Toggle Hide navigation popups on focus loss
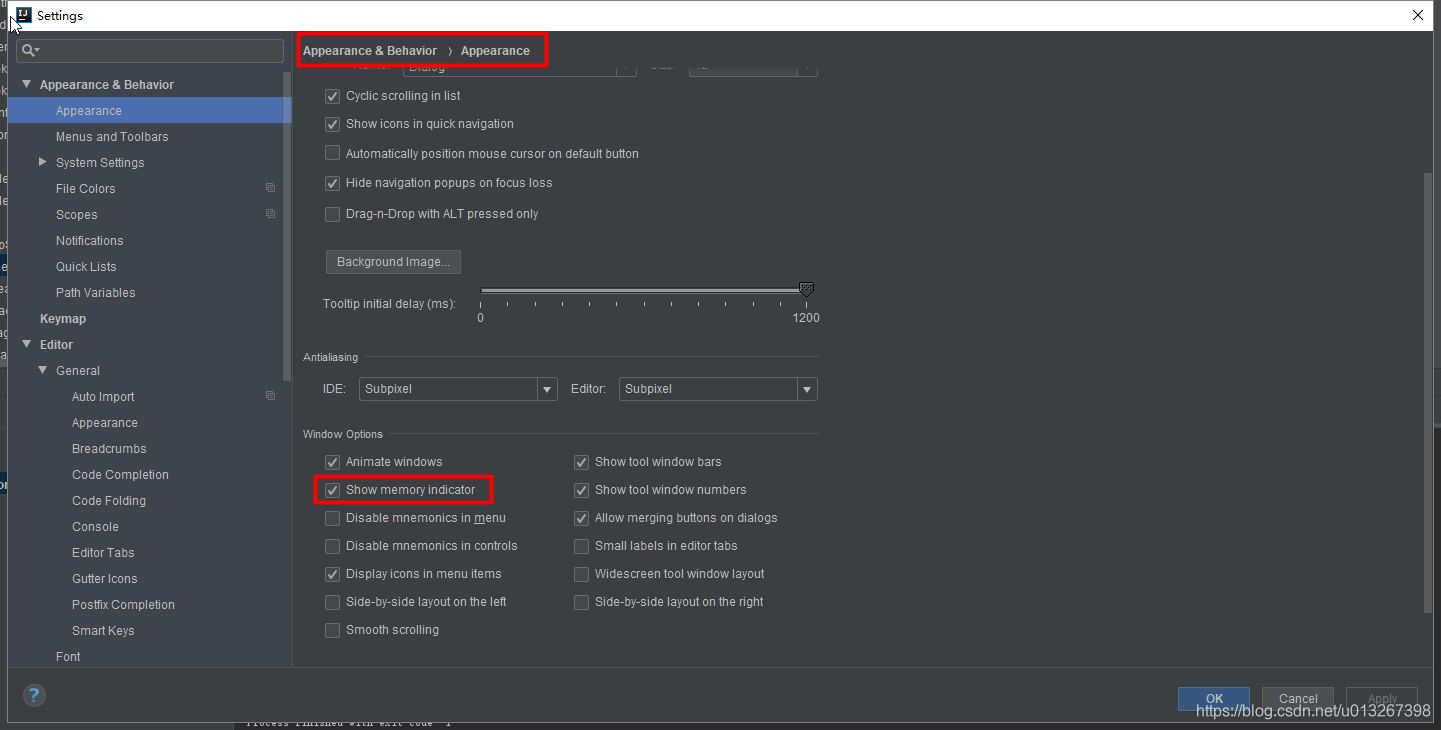The height and width of the screenshot is (730, 1441). [333, 183]
